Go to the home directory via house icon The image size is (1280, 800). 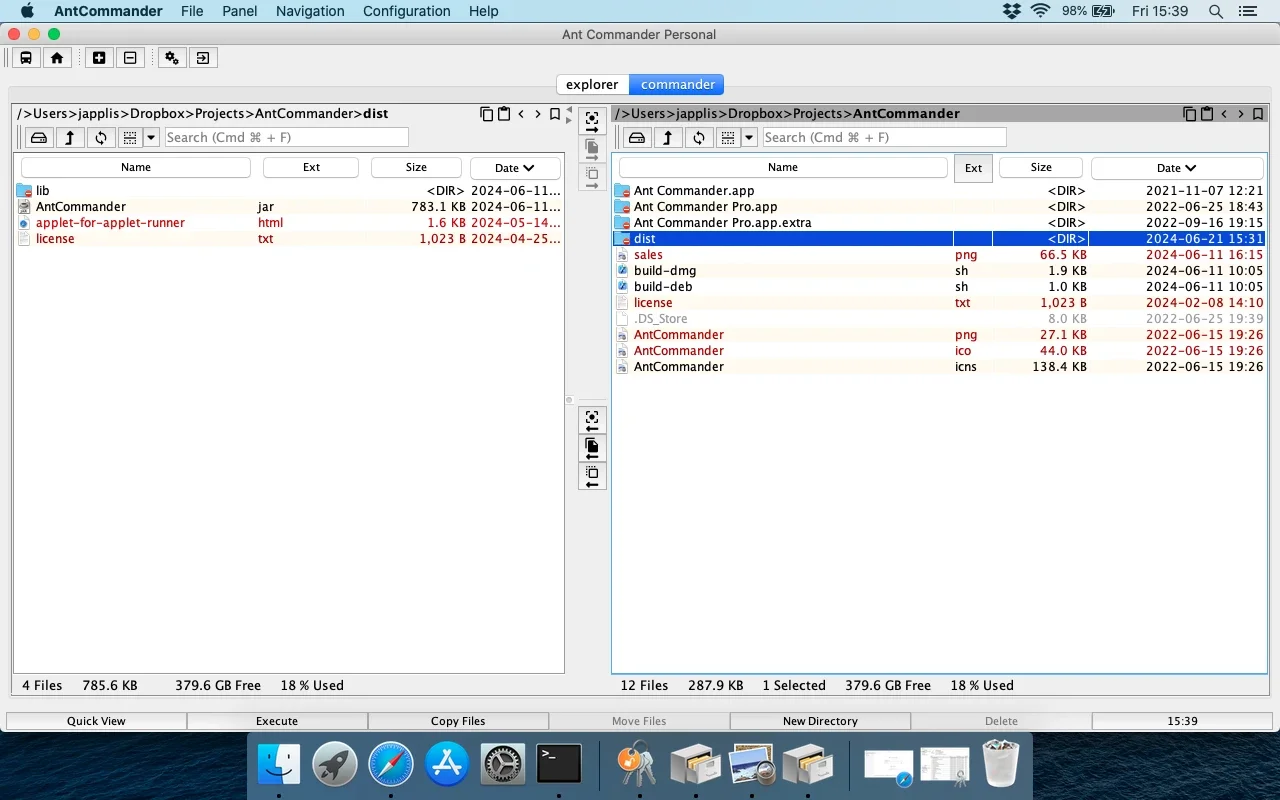57,58
